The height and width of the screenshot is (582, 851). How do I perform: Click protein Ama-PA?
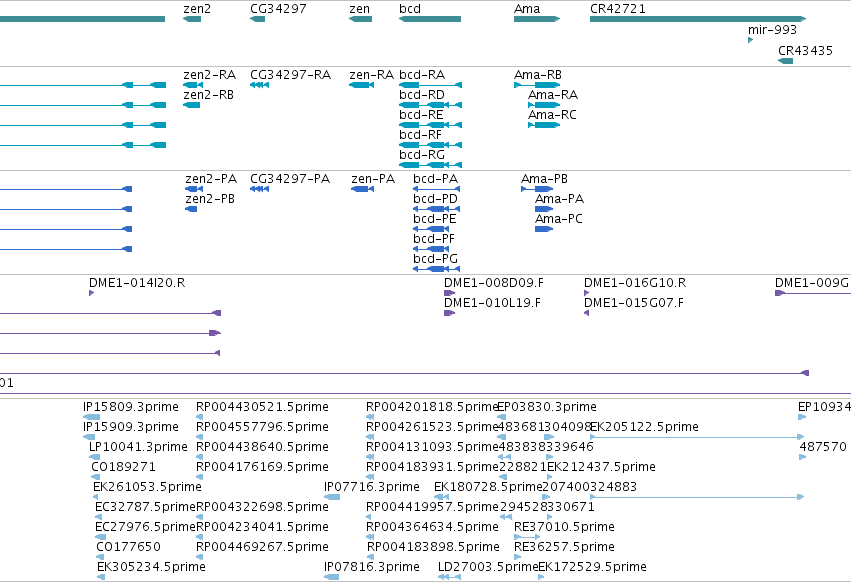[544, 209]
